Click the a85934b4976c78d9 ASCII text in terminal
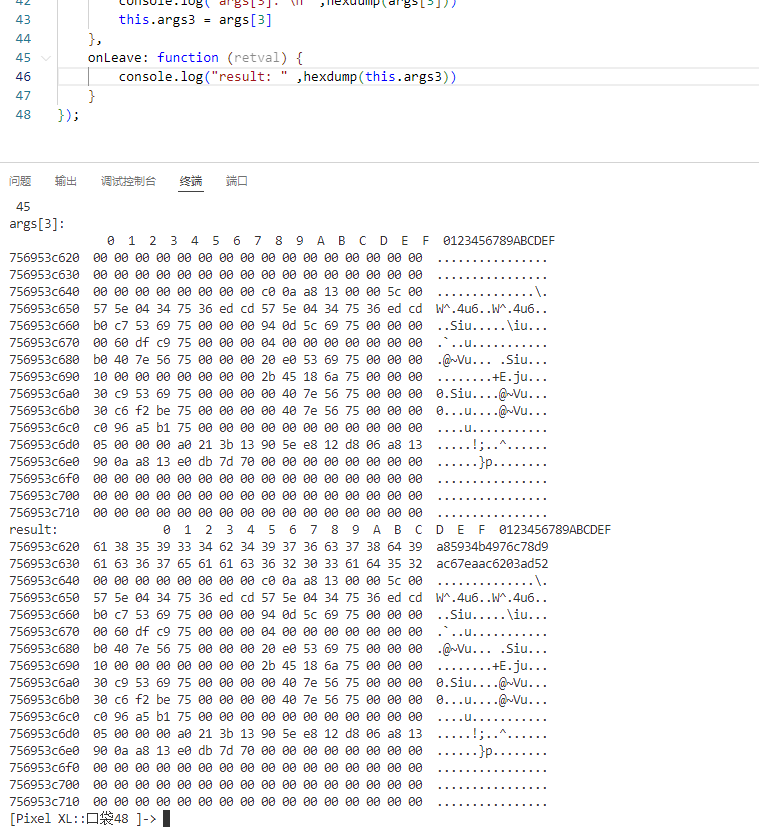The width and height of the screenshot is (759, 828). (x=492, y=547)
